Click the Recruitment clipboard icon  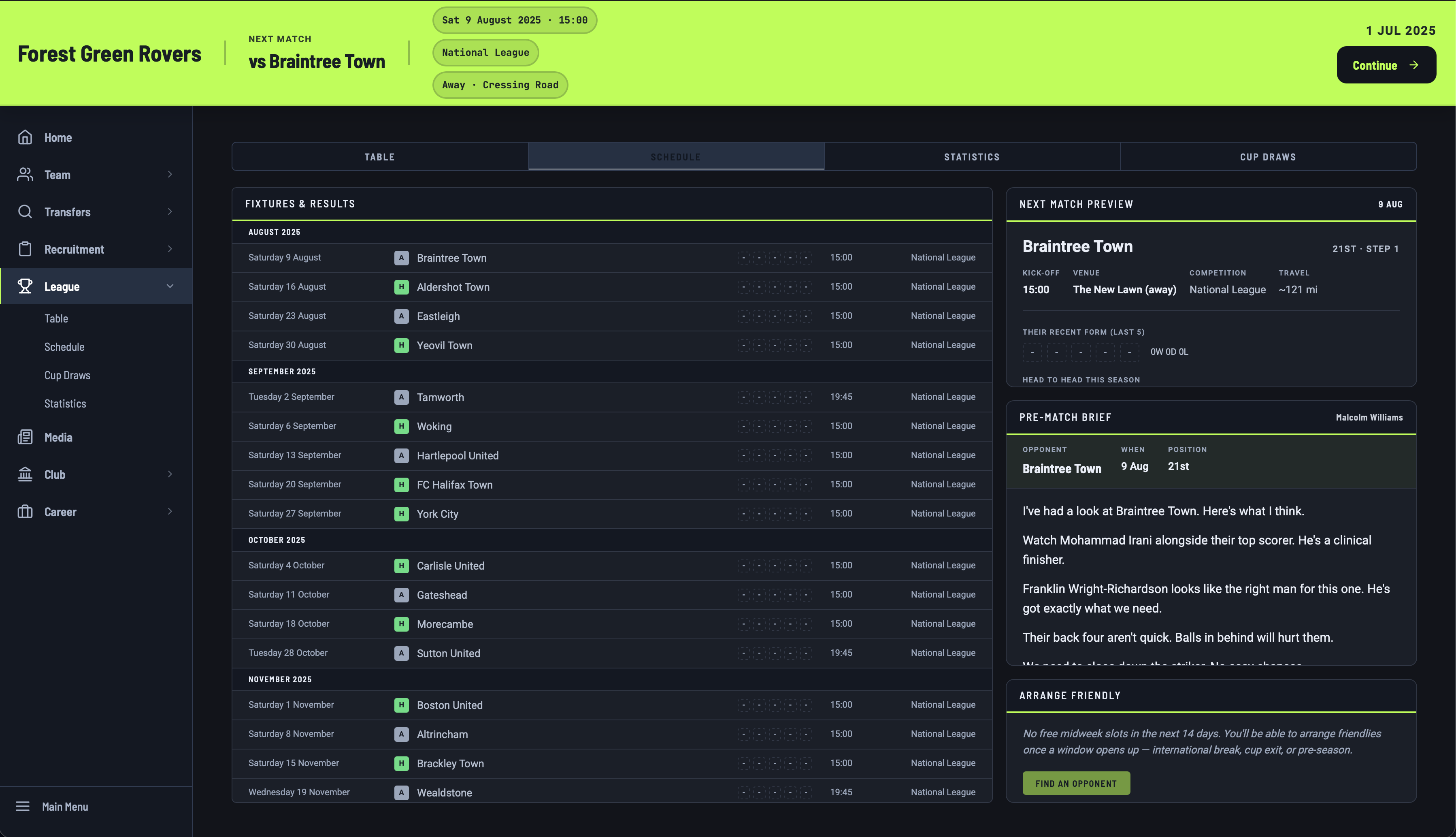25,249
